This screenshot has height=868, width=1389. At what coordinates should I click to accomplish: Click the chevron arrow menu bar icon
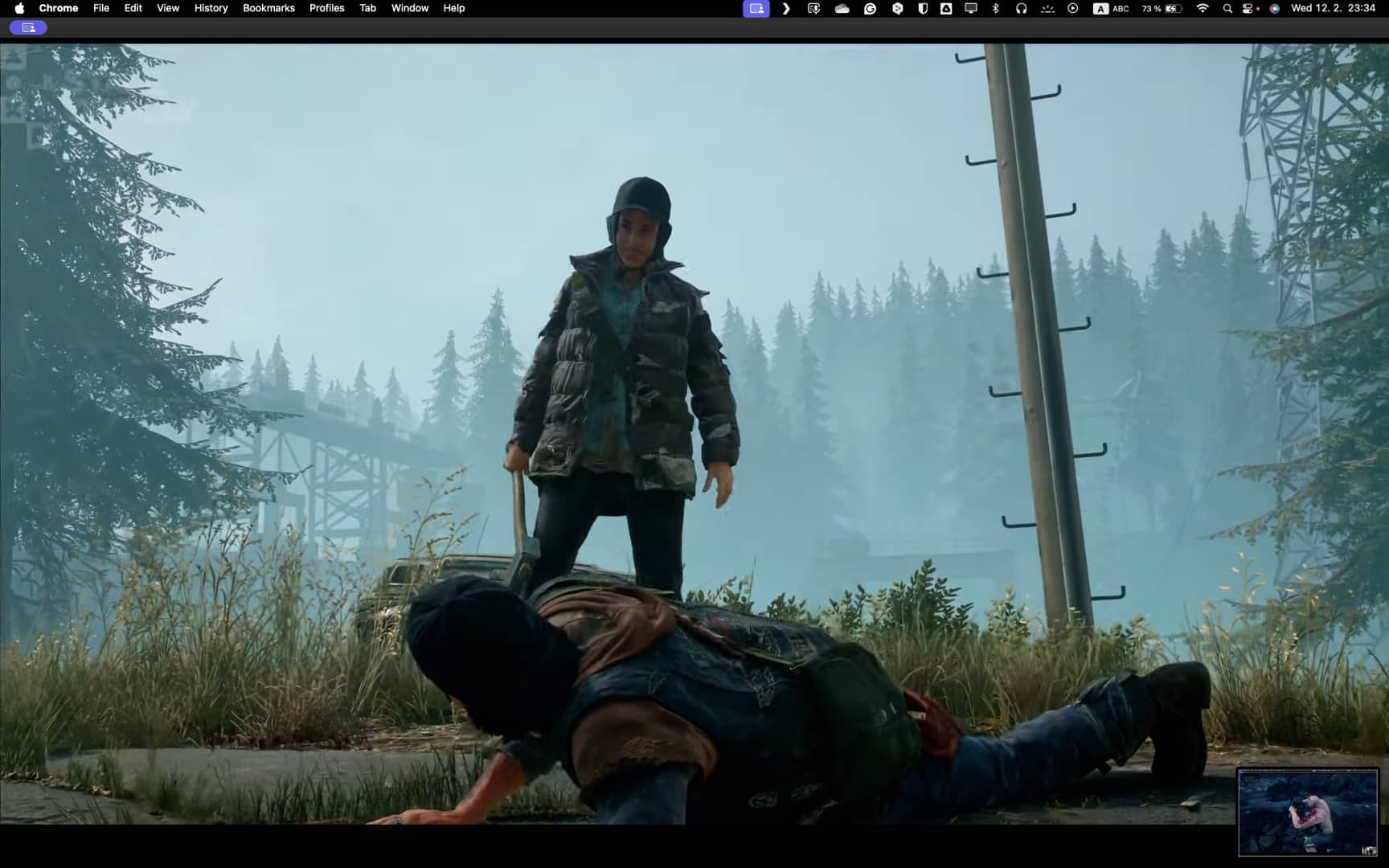coord(786,8)
